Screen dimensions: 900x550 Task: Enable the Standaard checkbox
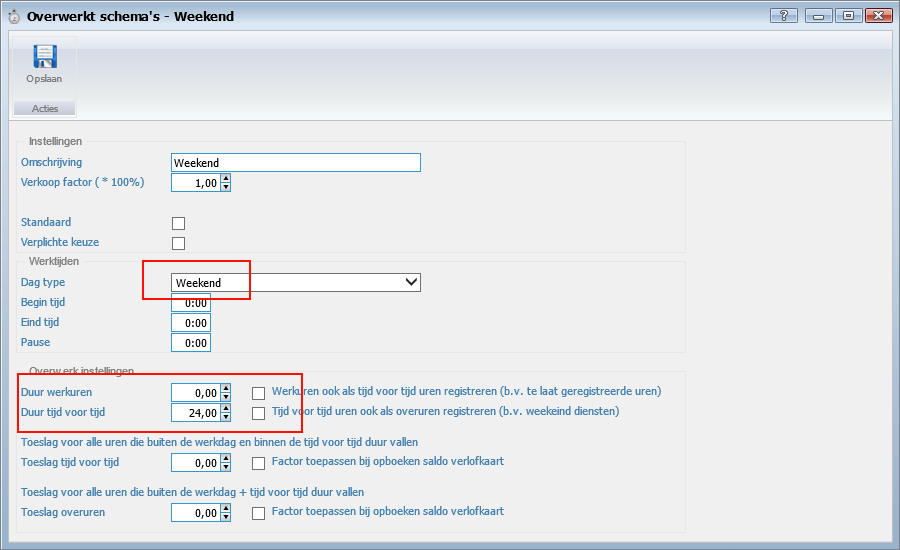[179, 223]
